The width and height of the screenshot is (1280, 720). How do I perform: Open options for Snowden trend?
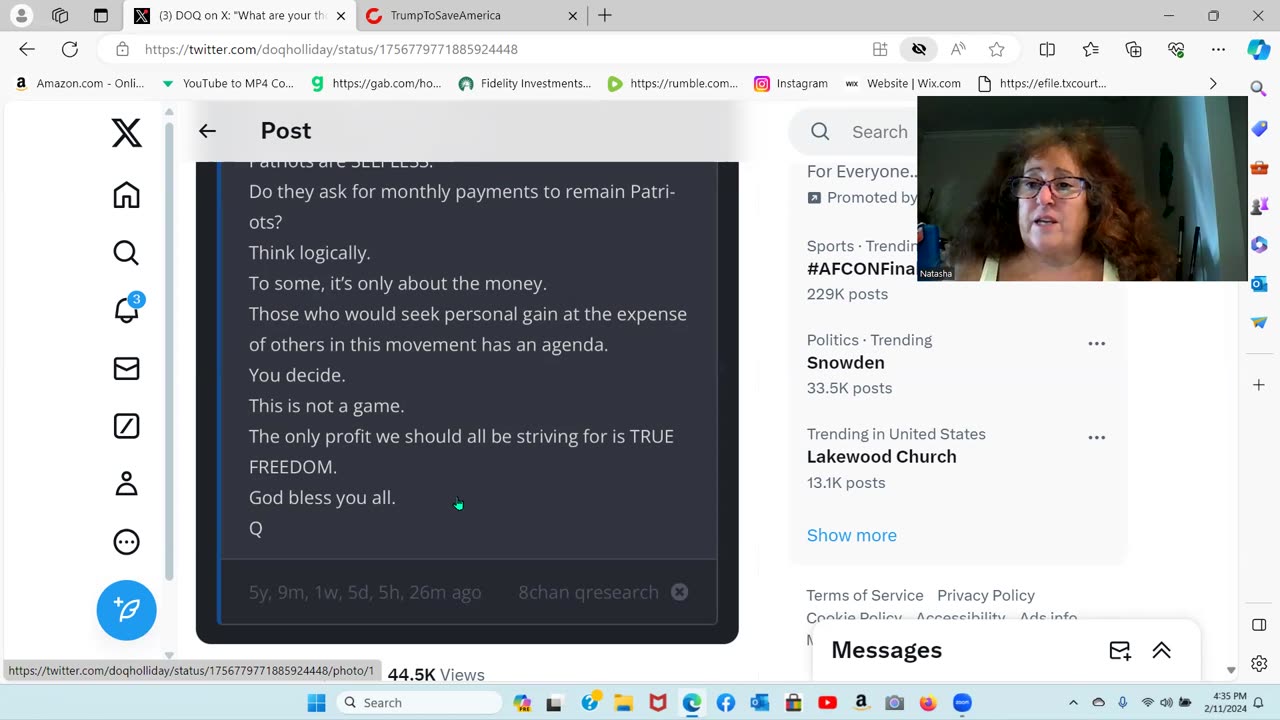(1097, 343)
